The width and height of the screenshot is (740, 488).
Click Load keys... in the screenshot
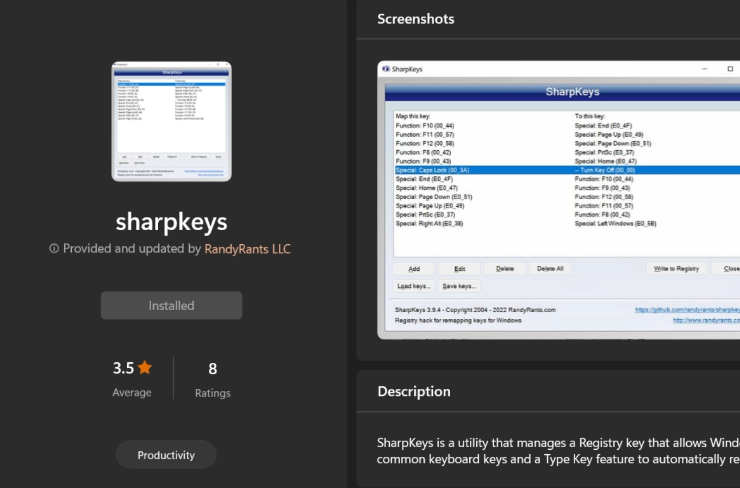[414, 286]
